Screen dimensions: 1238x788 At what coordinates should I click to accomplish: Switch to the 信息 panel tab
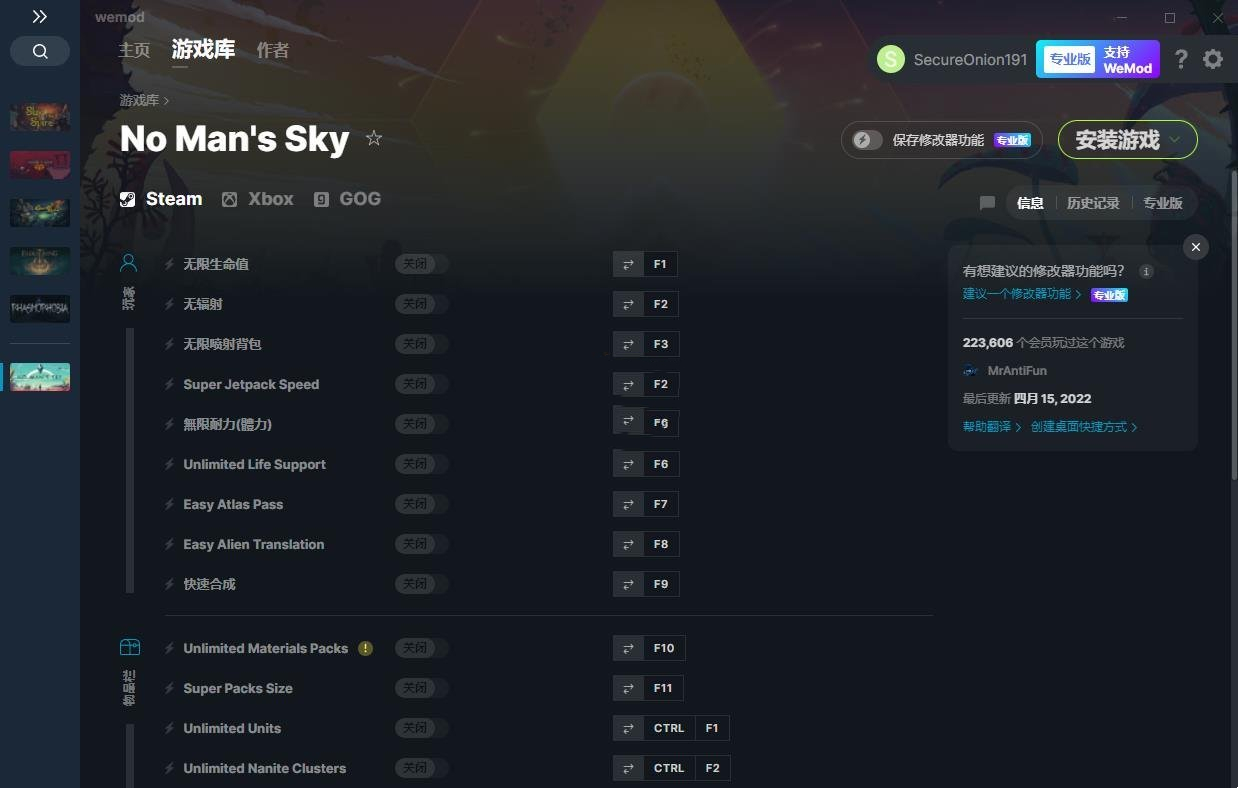pos(1030,203)
